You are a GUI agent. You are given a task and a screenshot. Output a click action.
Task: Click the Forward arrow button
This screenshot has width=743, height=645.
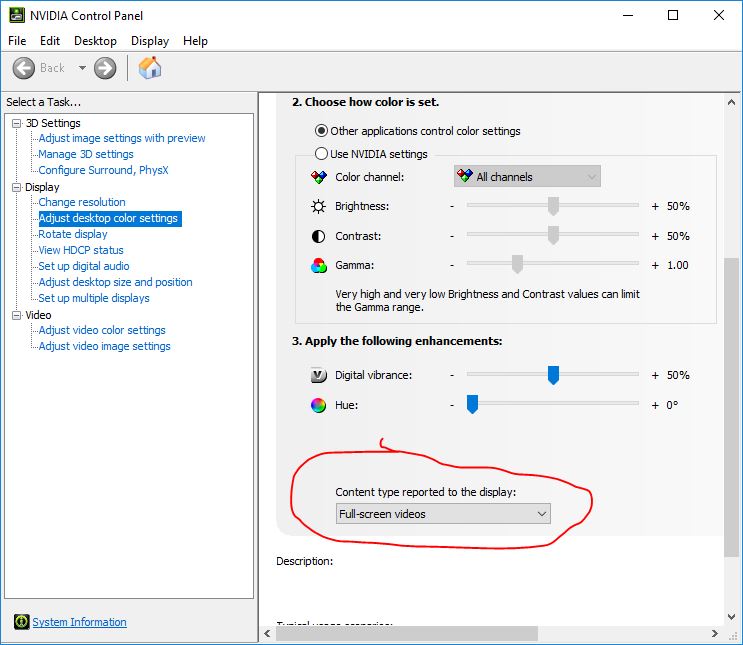click(x=105, y=68)
